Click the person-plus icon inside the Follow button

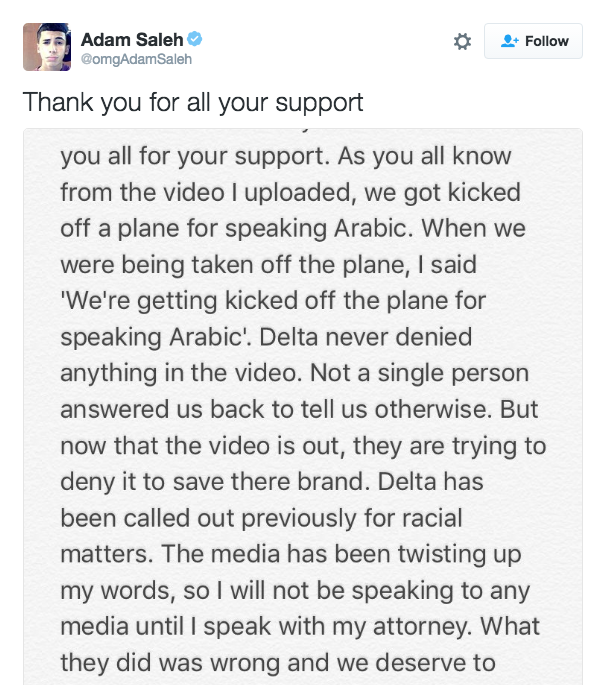[509, 41]
